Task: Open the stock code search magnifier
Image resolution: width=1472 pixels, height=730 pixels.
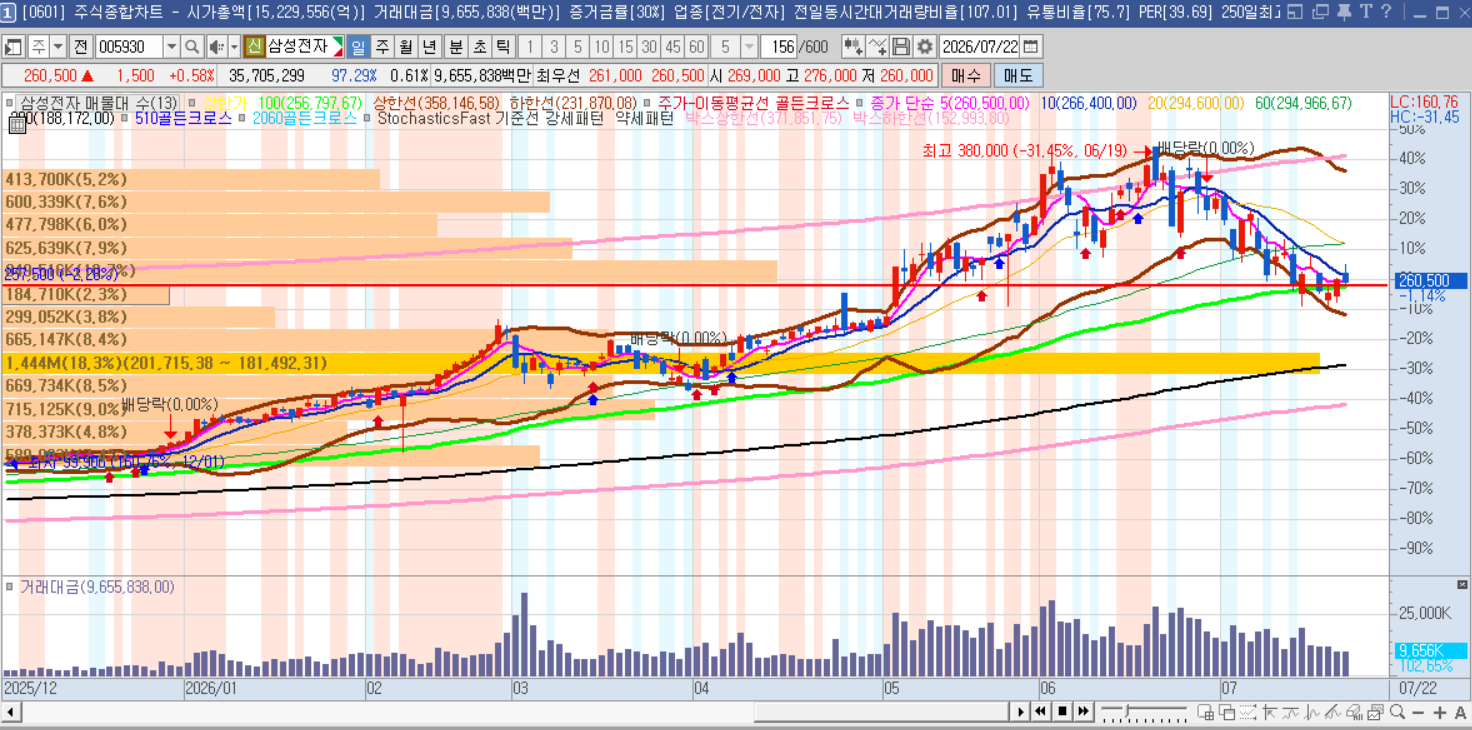Action: [x=192, y=47]
